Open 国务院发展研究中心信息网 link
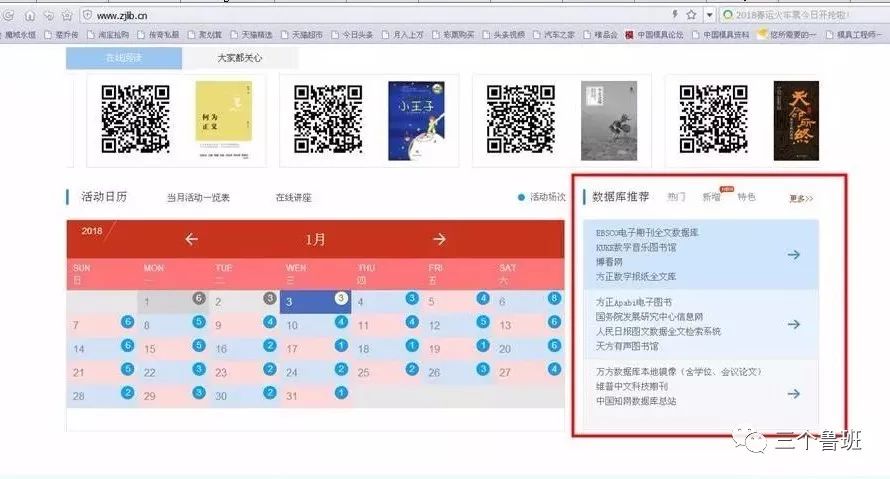 click(649, 317)
